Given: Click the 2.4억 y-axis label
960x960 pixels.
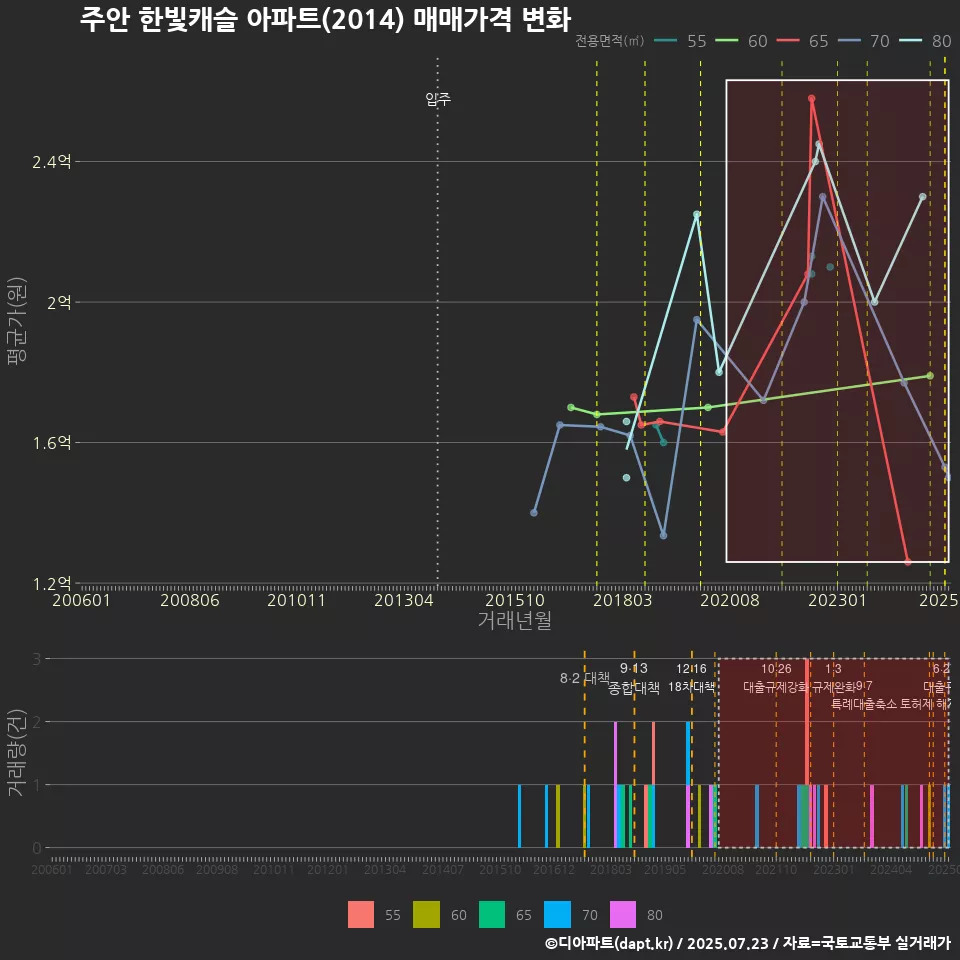Looking at the screenshot, I should coord(51,162).
